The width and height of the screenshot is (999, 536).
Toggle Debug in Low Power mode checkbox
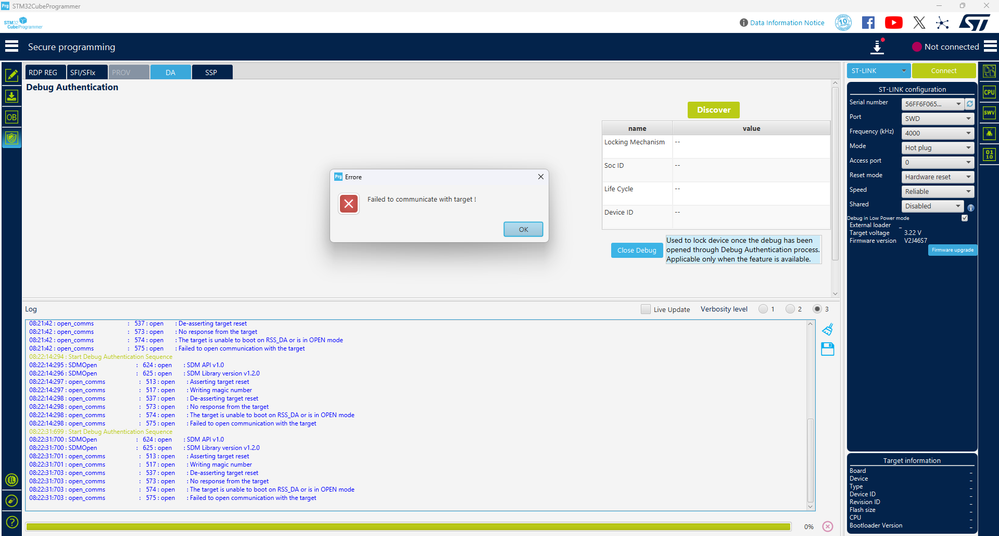click(965, 218)
